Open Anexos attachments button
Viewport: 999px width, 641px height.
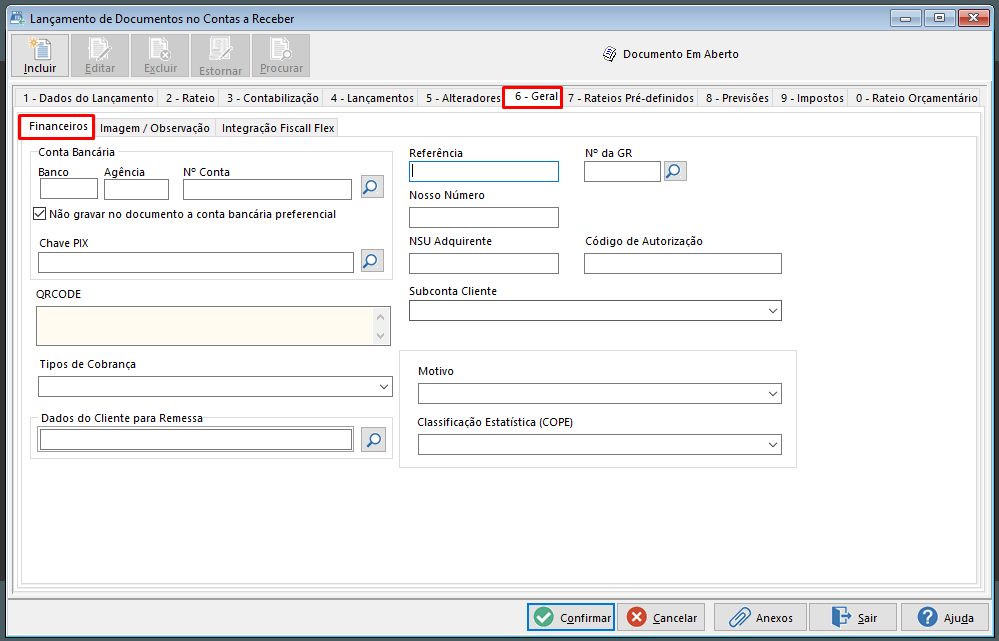click(x=760, y=617)
